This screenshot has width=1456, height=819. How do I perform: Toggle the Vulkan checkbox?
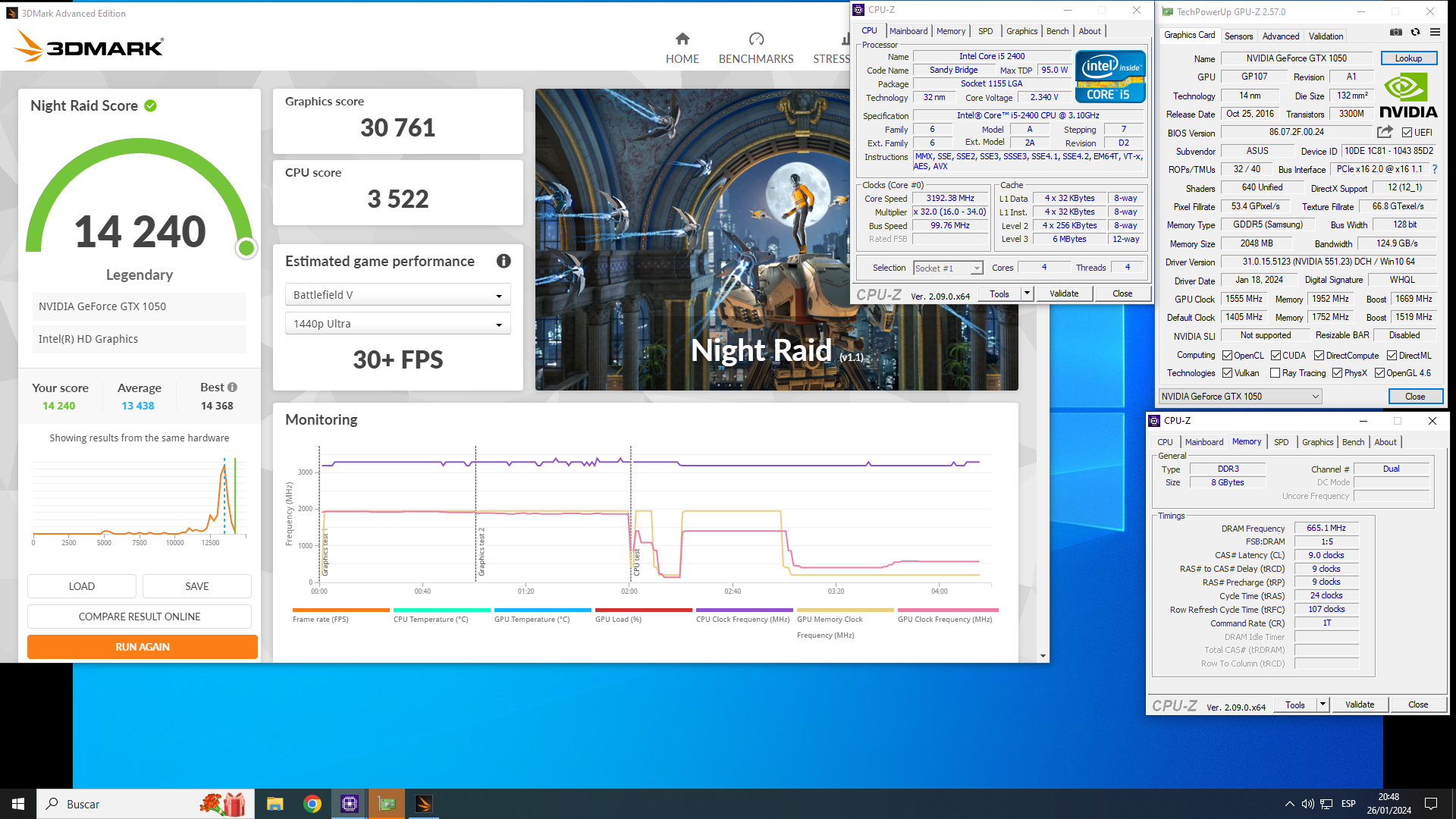point(1227,373)
